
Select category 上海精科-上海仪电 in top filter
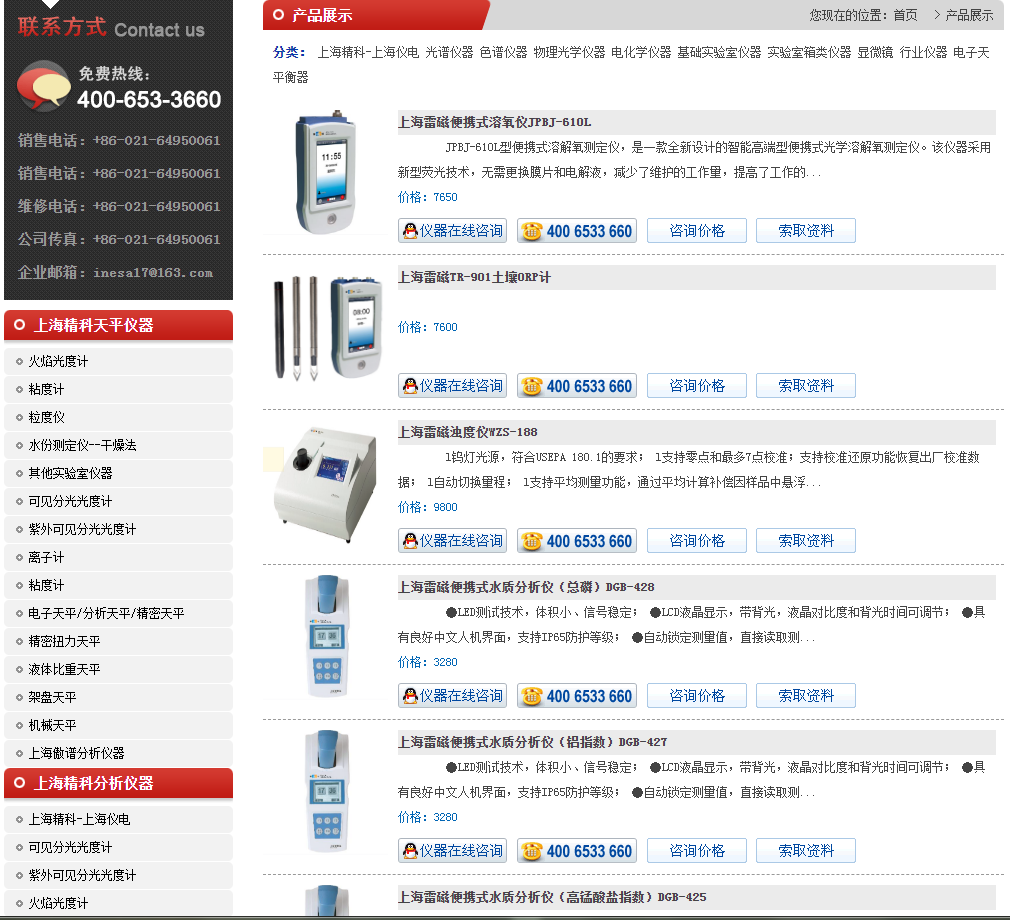pos(368,52)
